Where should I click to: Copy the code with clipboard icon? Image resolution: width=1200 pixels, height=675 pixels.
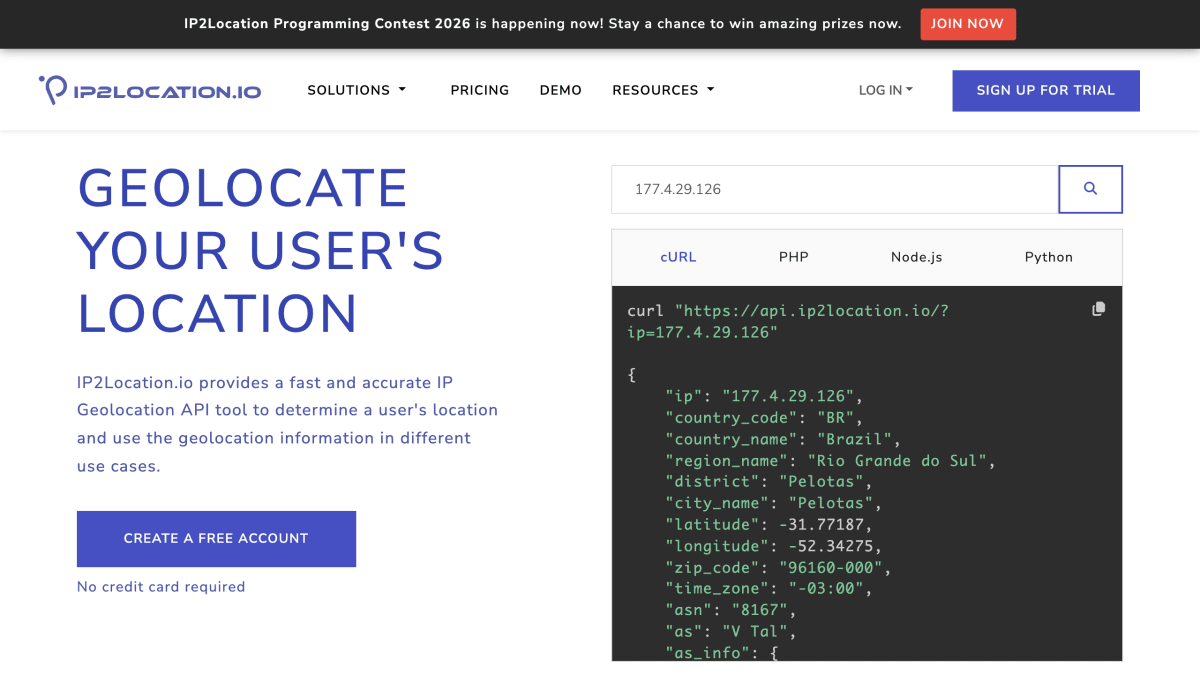pos(1098,309)
